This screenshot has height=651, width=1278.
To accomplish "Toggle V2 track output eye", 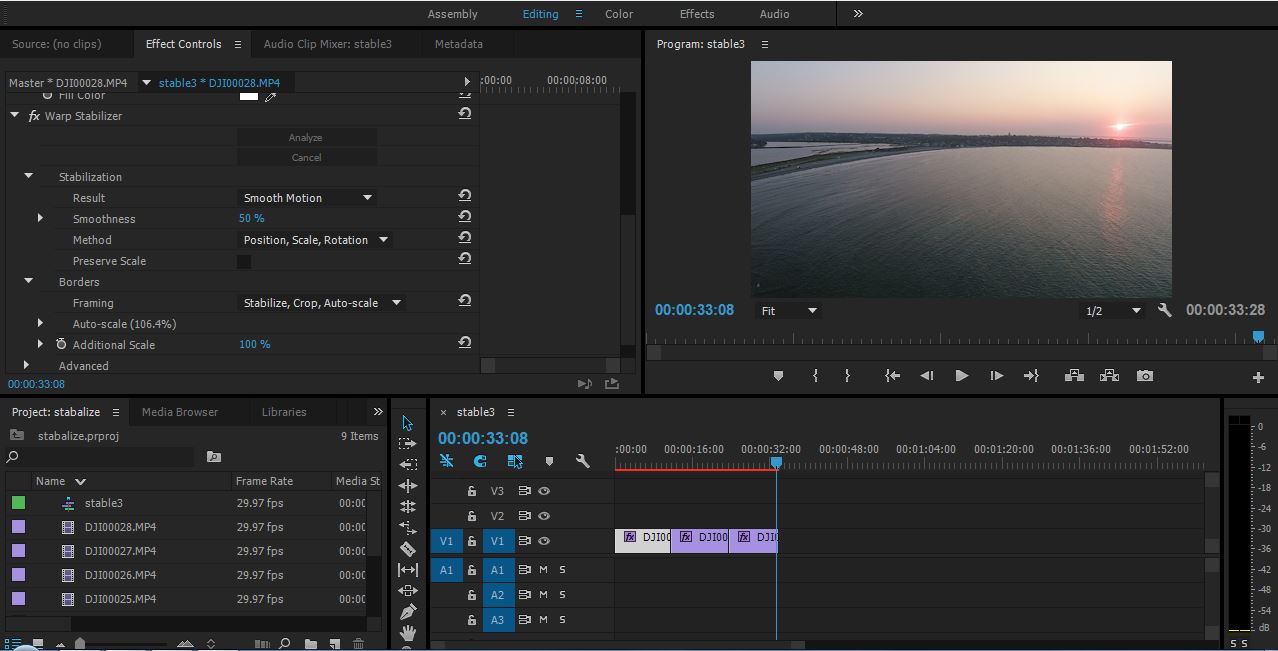I will pyautogui.click(x=544, y=516).
